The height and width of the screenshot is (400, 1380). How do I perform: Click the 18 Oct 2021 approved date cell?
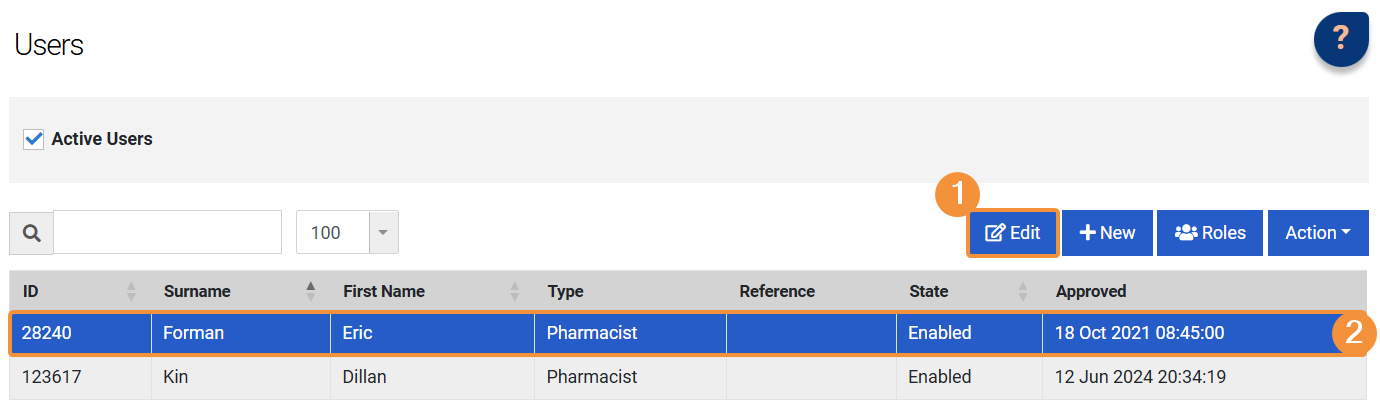1133,334
